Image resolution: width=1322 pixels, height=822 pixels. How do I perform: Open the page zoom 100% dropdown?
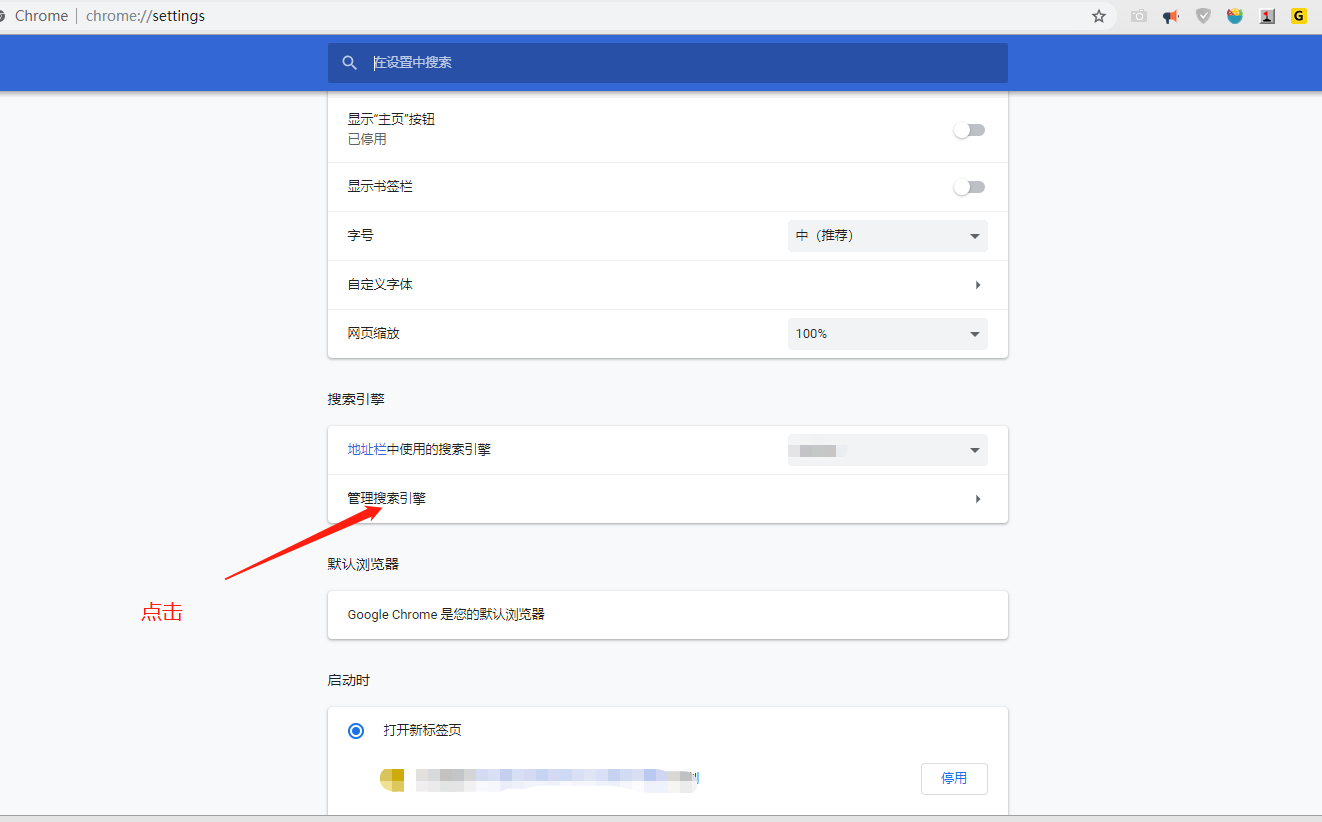[x=888, y=334]
